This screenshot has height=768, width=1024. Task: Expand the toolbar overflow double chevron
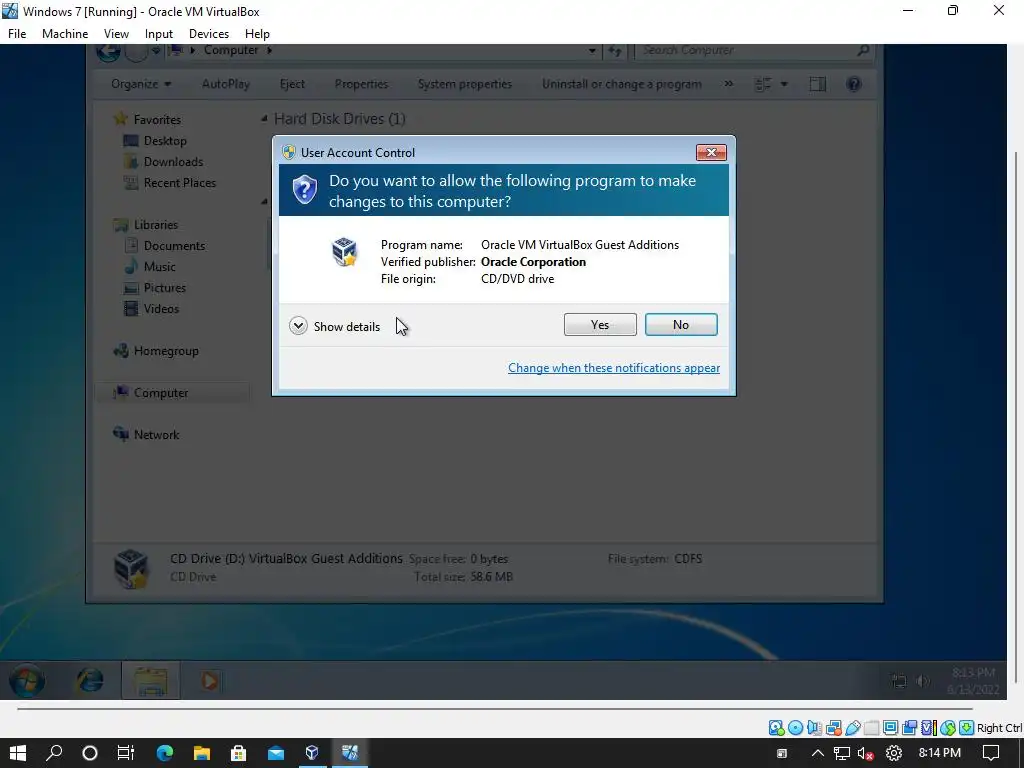(x=729, y=84)
